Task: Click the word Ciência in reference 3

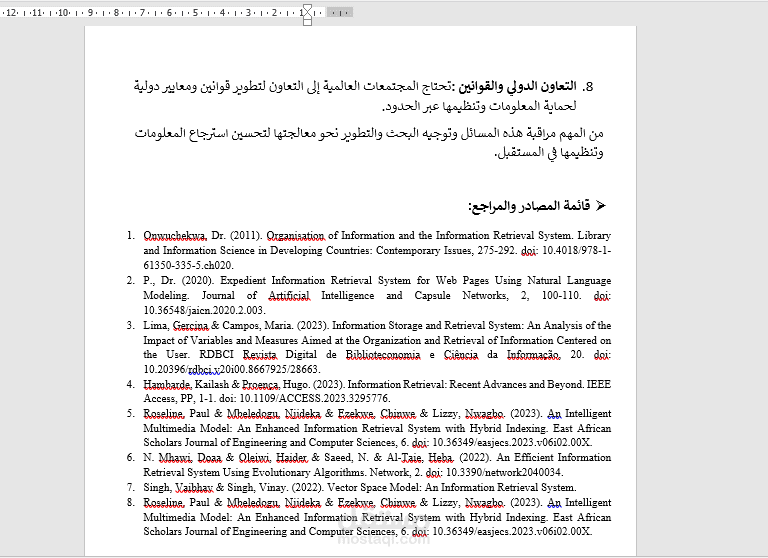Action: coord(461,355)
